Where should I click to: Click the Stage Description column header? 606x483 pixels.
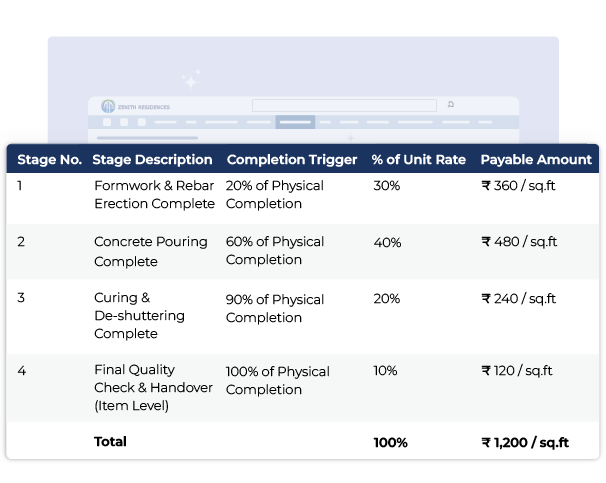click(x=152, y=160)
